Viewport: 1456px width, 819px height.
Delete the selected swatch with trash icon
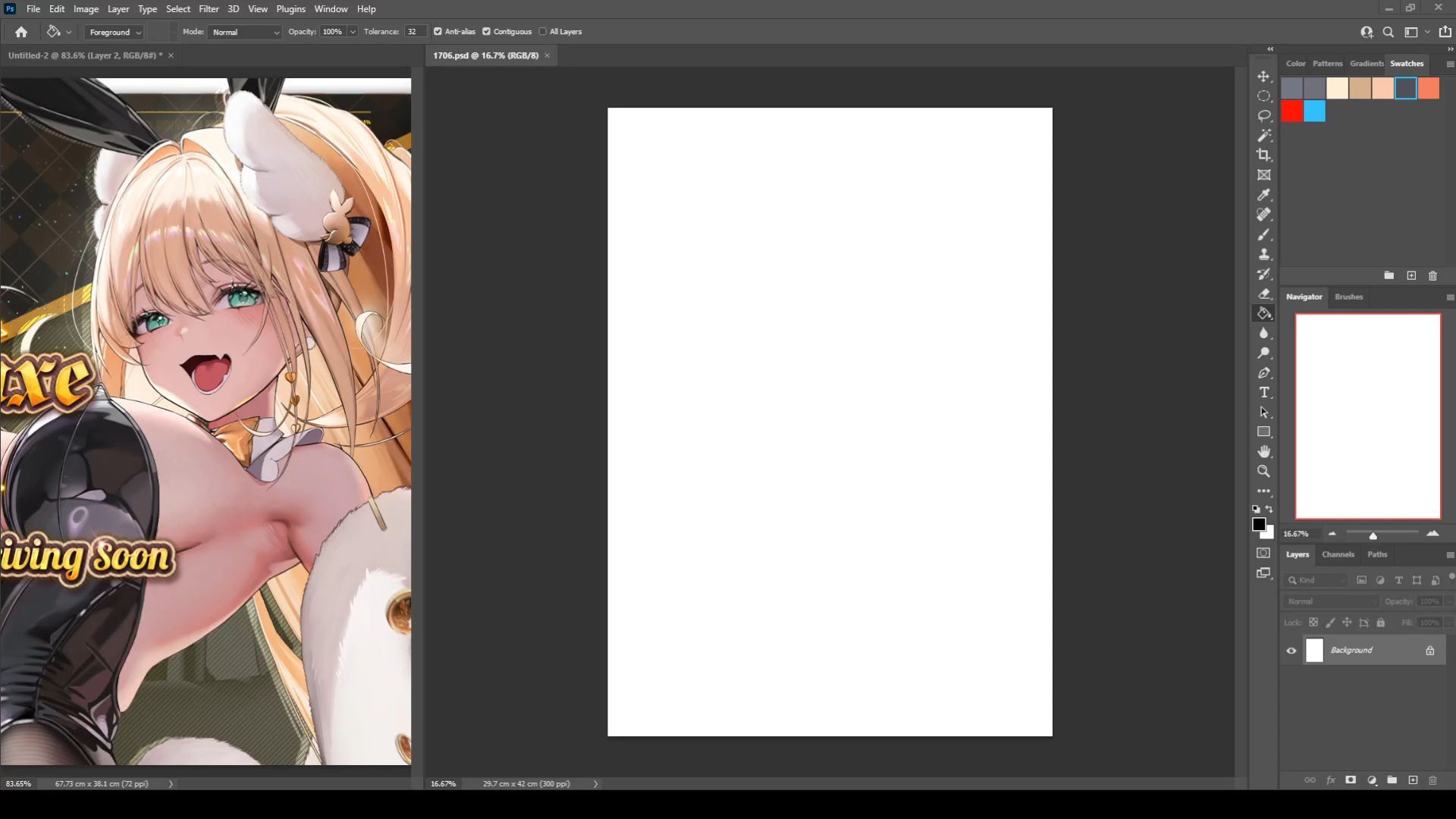coord(1432,275)
